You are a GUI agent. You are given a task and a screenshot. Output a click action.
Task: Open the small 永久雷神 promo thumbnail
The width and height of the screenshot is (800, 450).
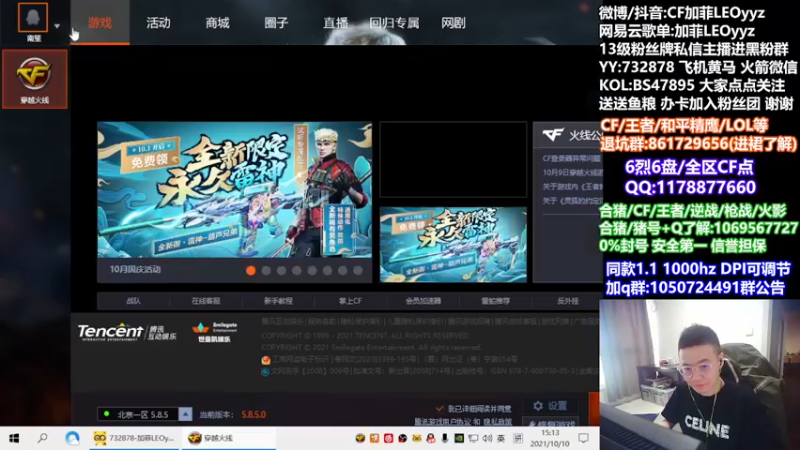coord(453,244)
